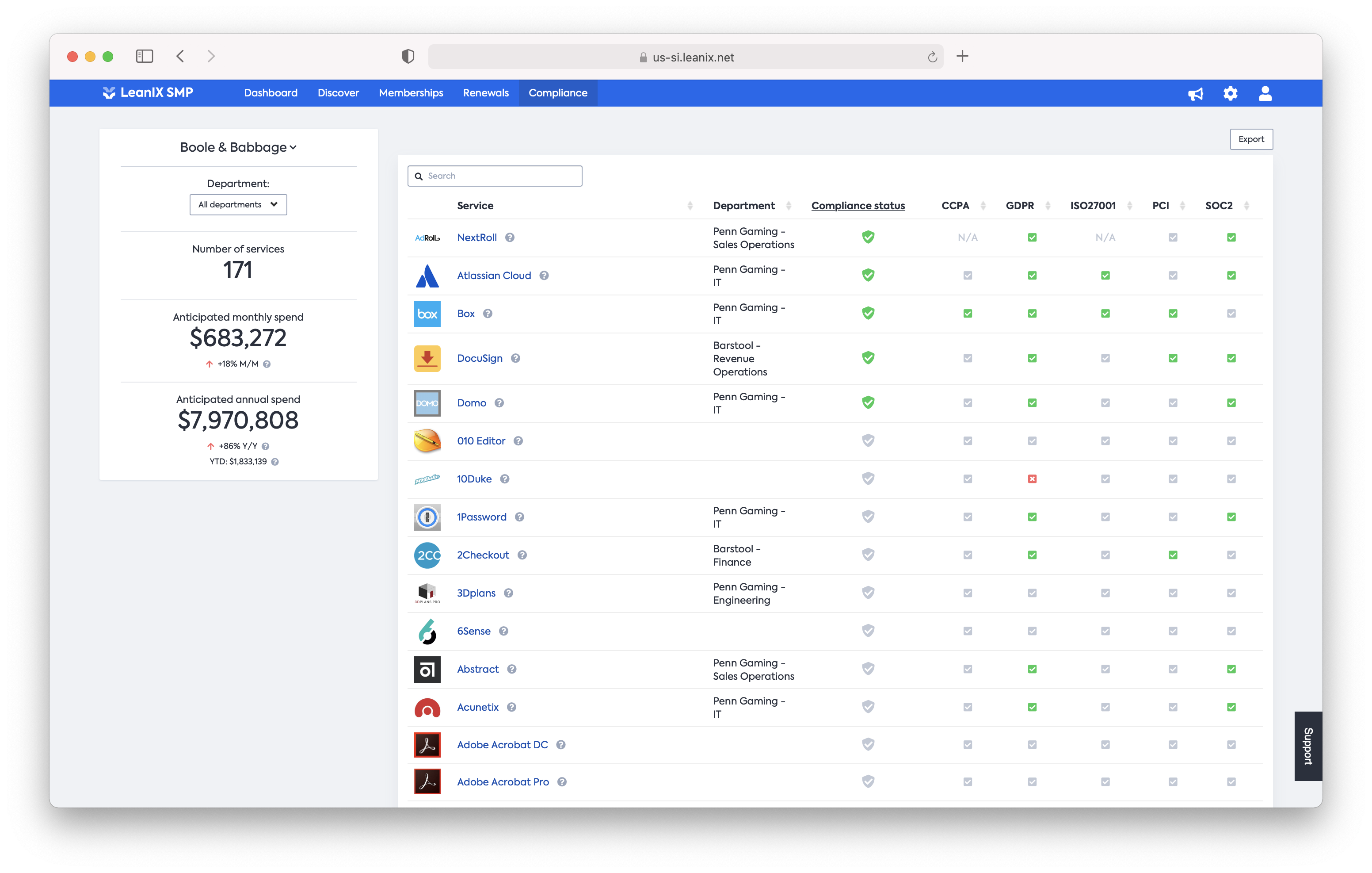The height and width of the screenshot is (873, 1372).
Task: Reload the page using refresh icon
Action: click(x=932, y=57)
